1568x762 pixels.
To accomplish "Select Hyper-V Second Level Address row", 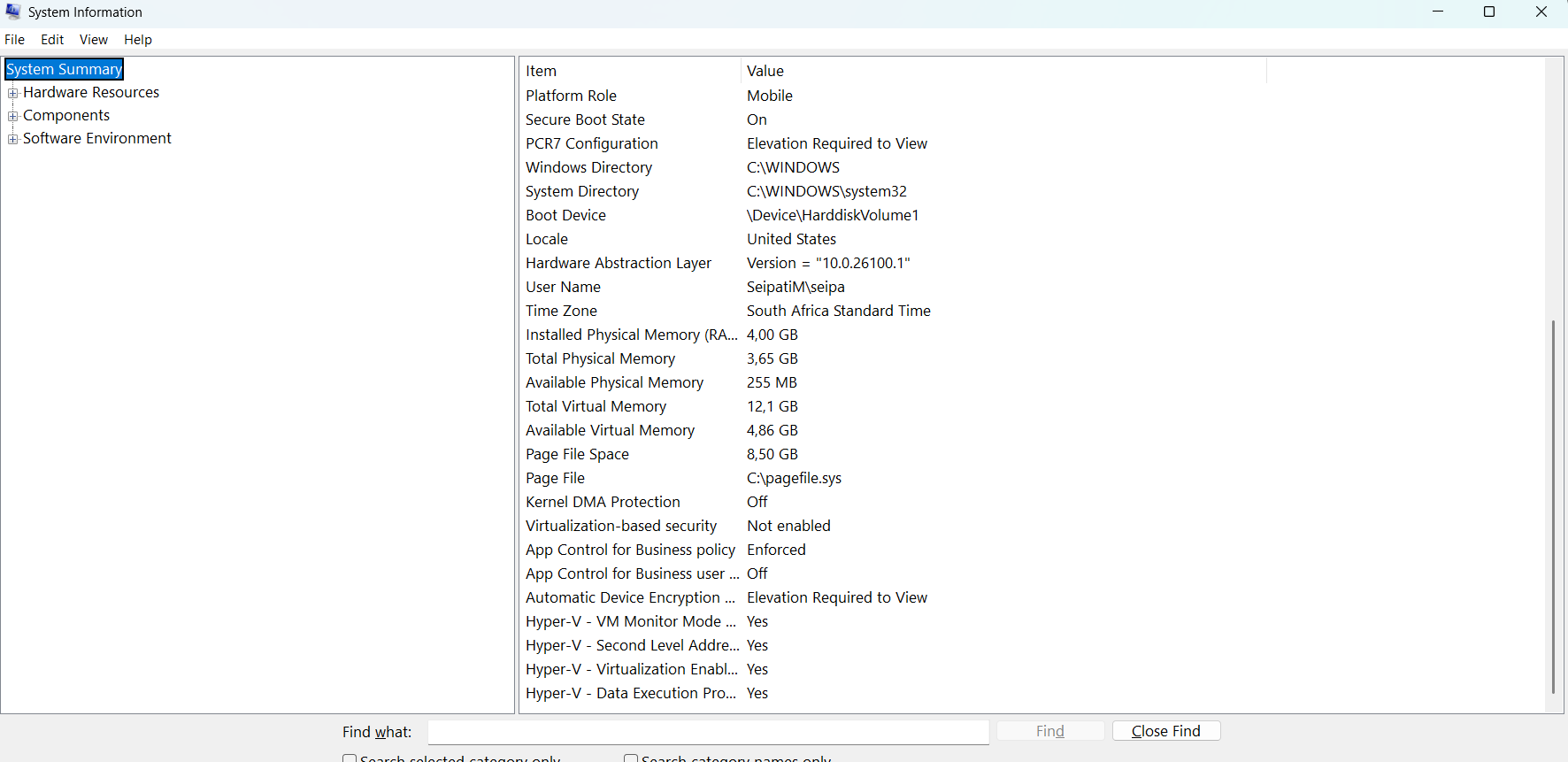I will click(x=894, y=645).
